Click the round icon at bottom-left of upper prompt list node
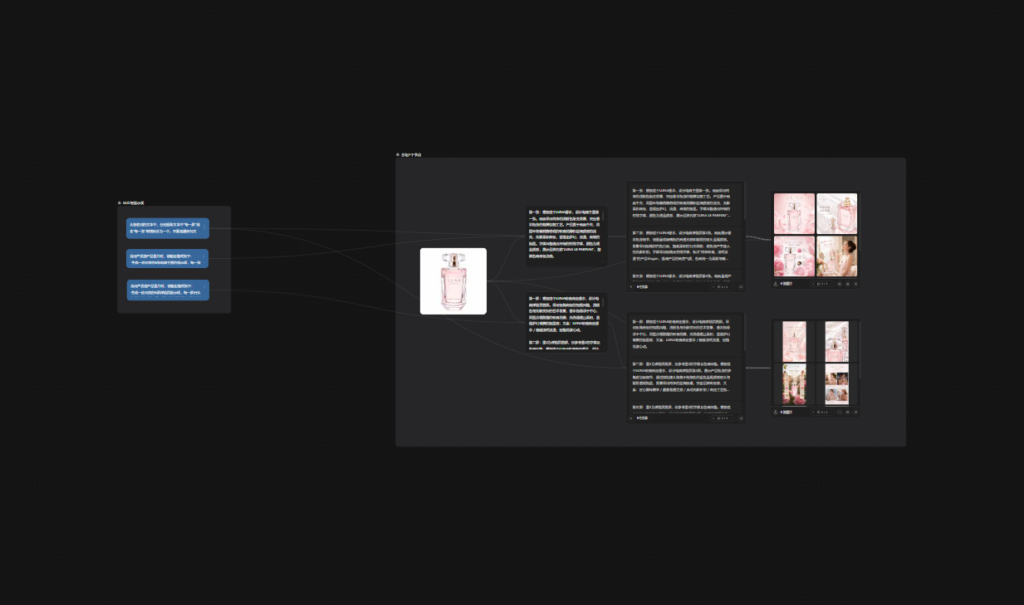1024x605 pixels. (631, 287)
